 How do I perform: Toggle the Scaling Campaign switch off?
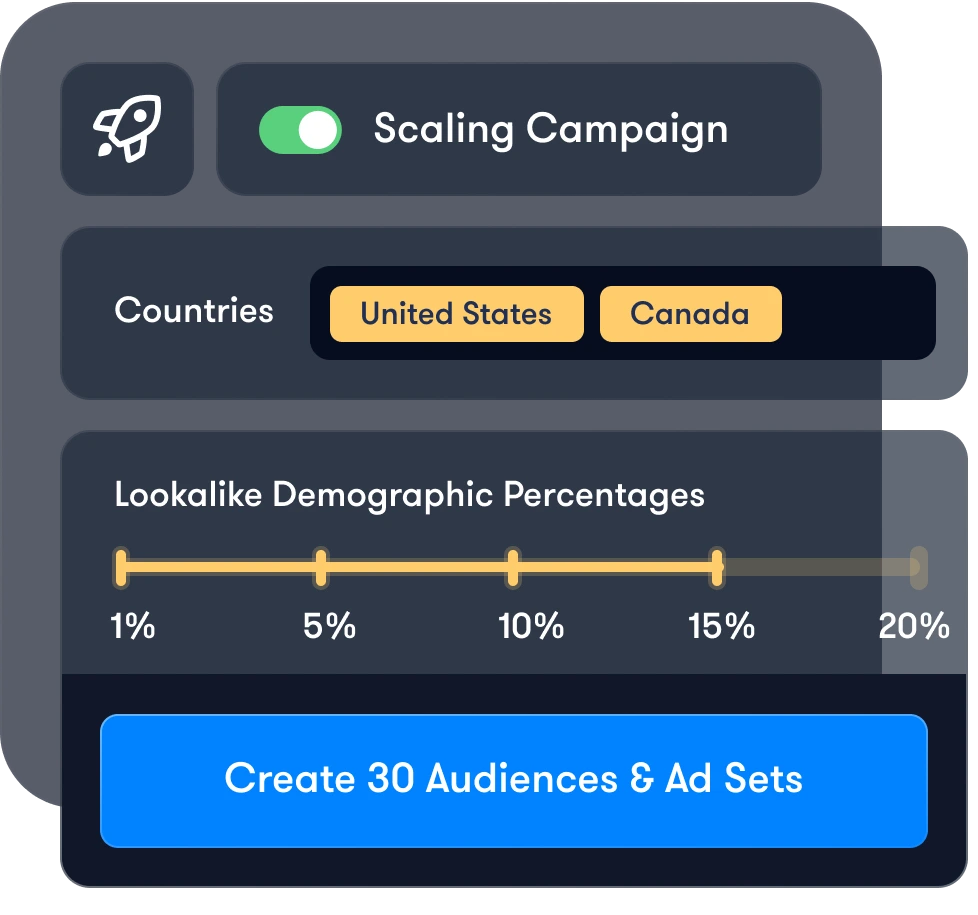[300, 130]
